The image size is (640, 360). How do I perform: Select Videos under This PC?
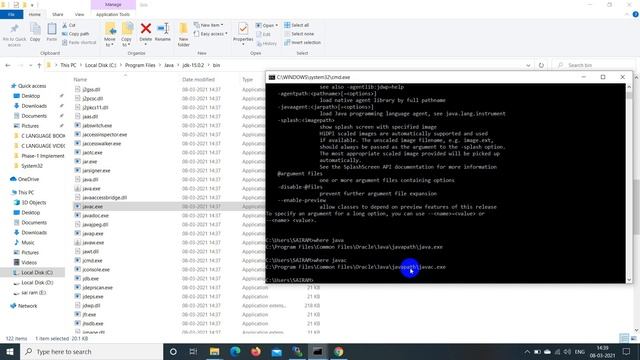(29, 262)
